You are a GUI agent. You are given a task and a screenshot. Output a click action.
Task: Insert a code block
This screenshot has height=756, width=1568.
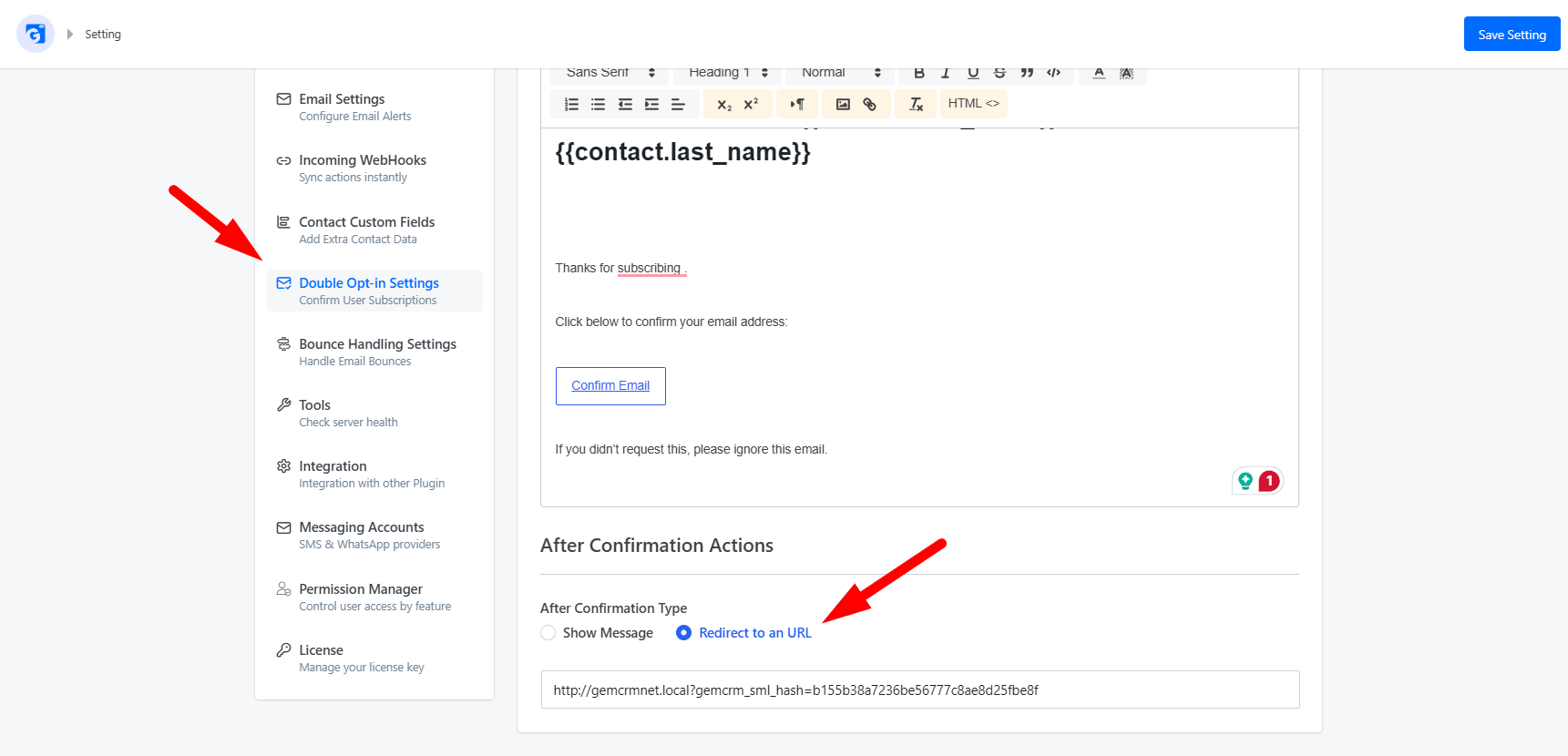click(1053, 73)
